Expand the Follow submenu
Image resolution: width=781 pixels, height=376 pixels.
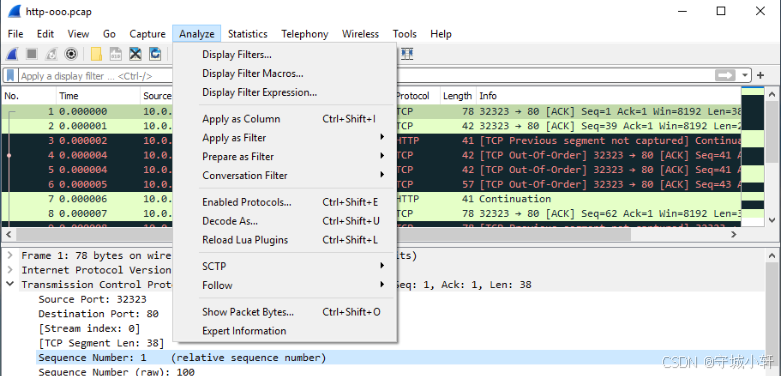tap(285, 285)
